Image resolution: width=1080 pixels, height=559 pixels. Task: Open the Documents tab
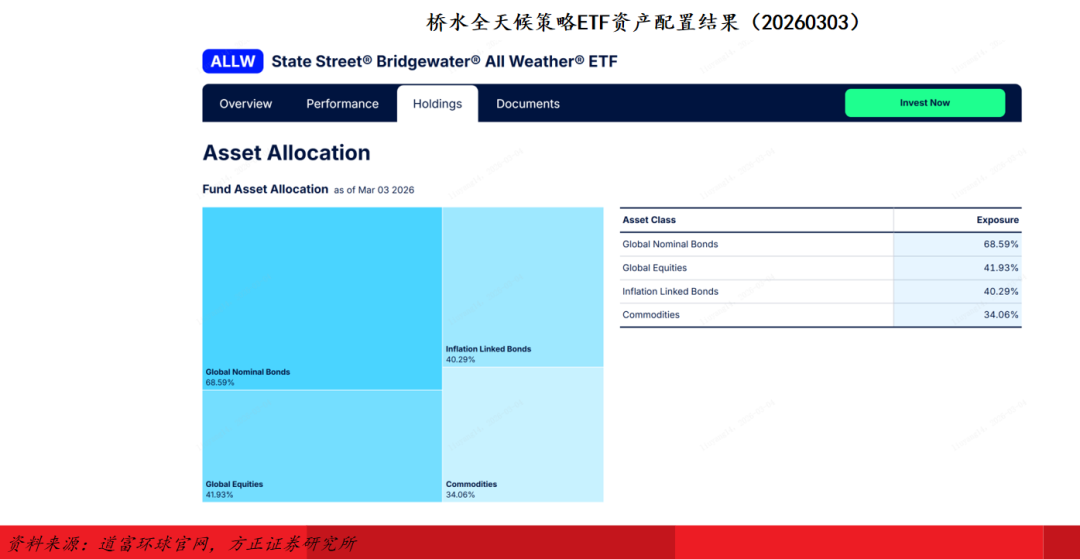(x=528, y=104)
